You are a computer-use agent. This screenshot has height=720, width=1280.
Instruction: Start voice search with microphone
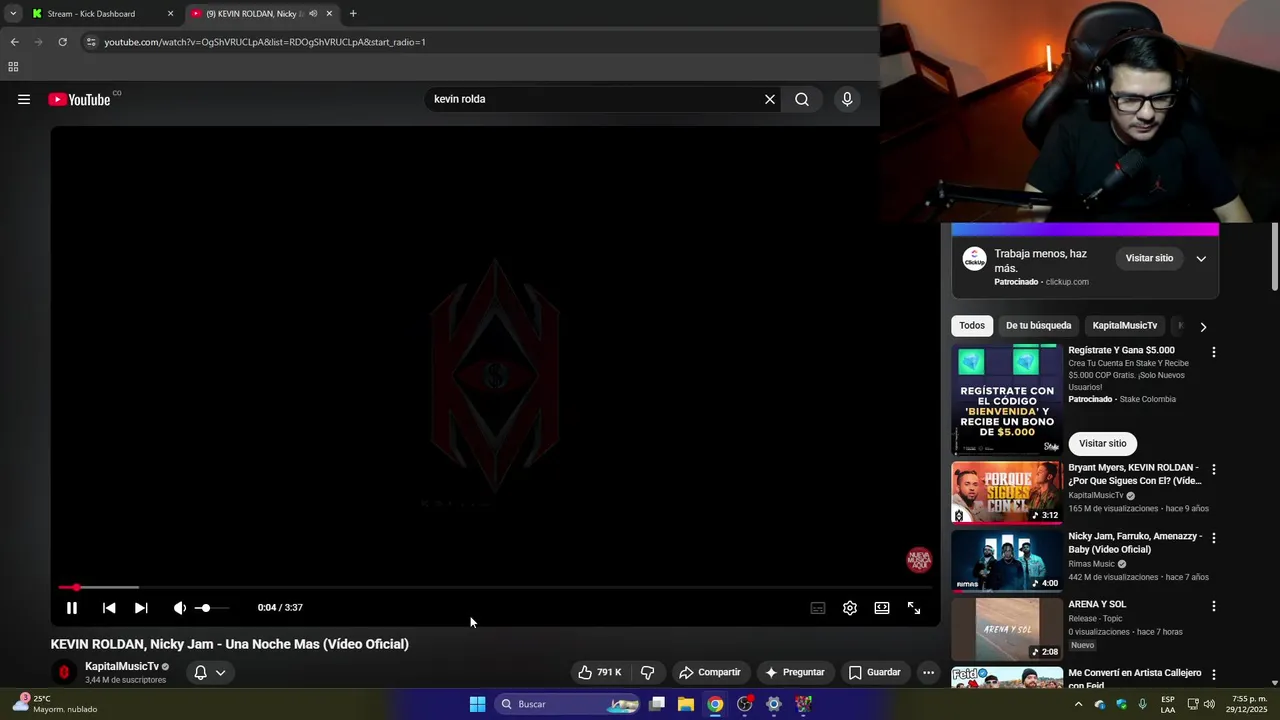847,99
